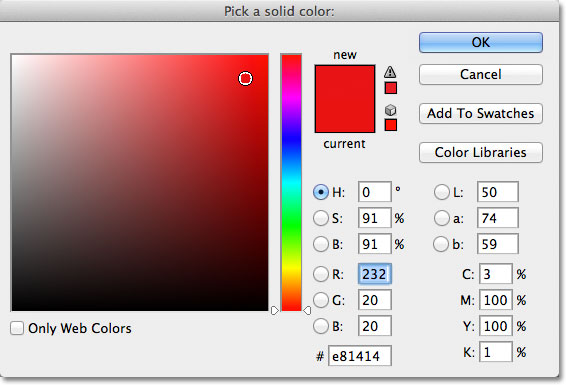Click Add To Swatches button
This screenshot has width=566, height=385.
(481, 113)
